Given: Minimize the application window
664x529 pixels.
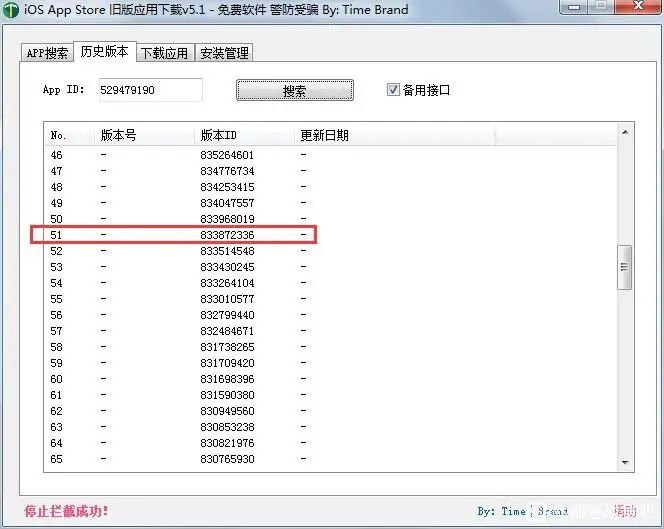Looking at the screenshot, I should [574, 8].
